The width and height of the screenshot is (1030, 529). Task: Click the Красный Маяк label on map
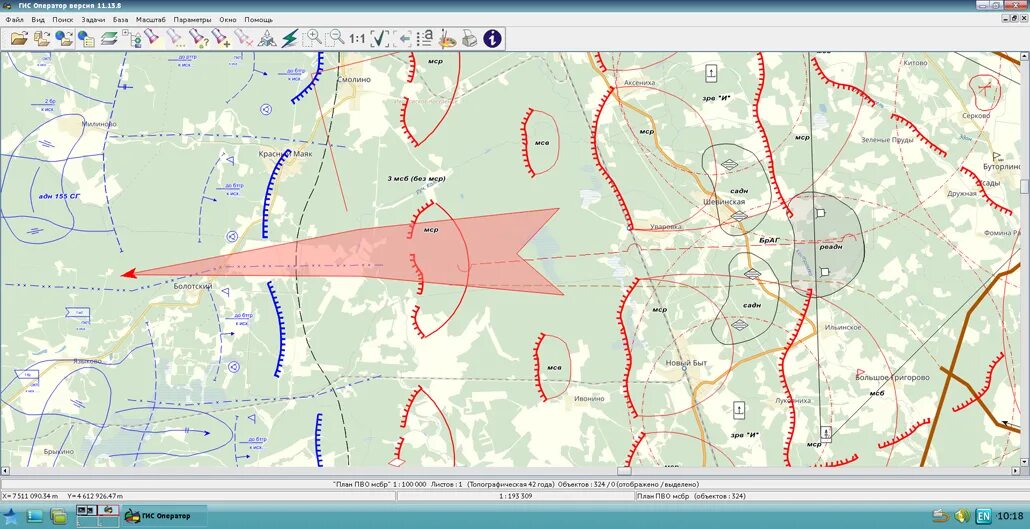285,154
